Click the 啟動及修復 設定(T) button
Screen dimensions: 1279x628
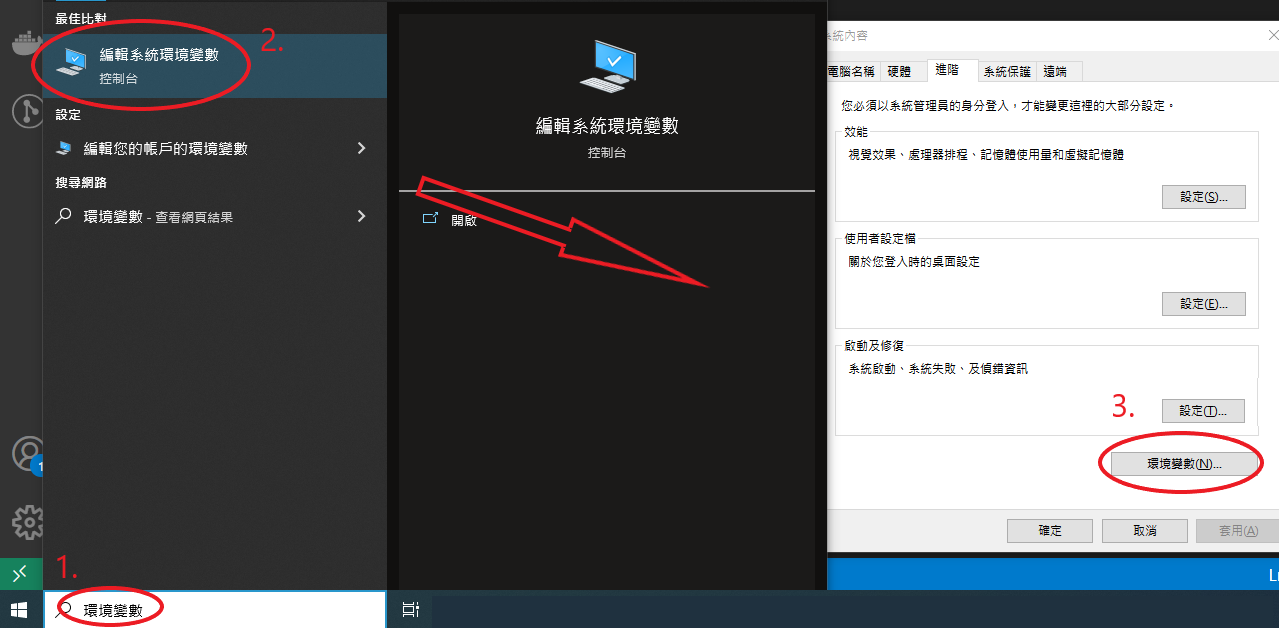coord(1202,410)
